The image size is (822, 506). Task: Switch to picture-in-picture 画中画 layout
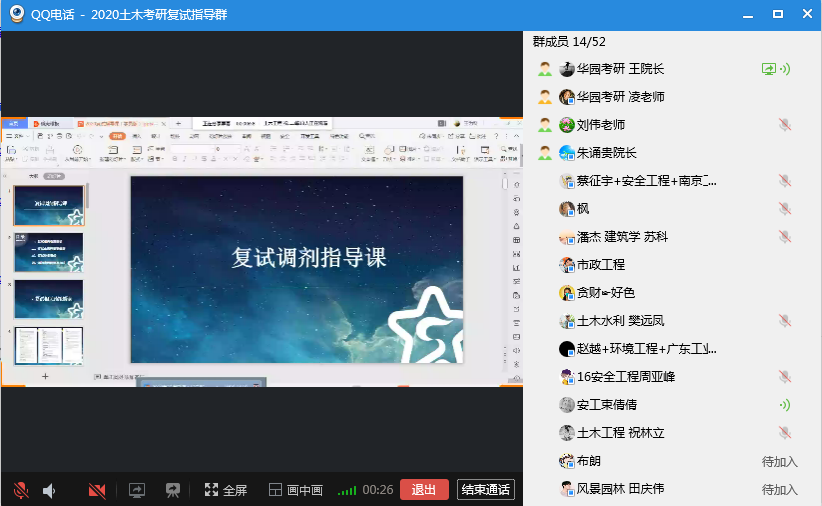[x=295, y=490]
